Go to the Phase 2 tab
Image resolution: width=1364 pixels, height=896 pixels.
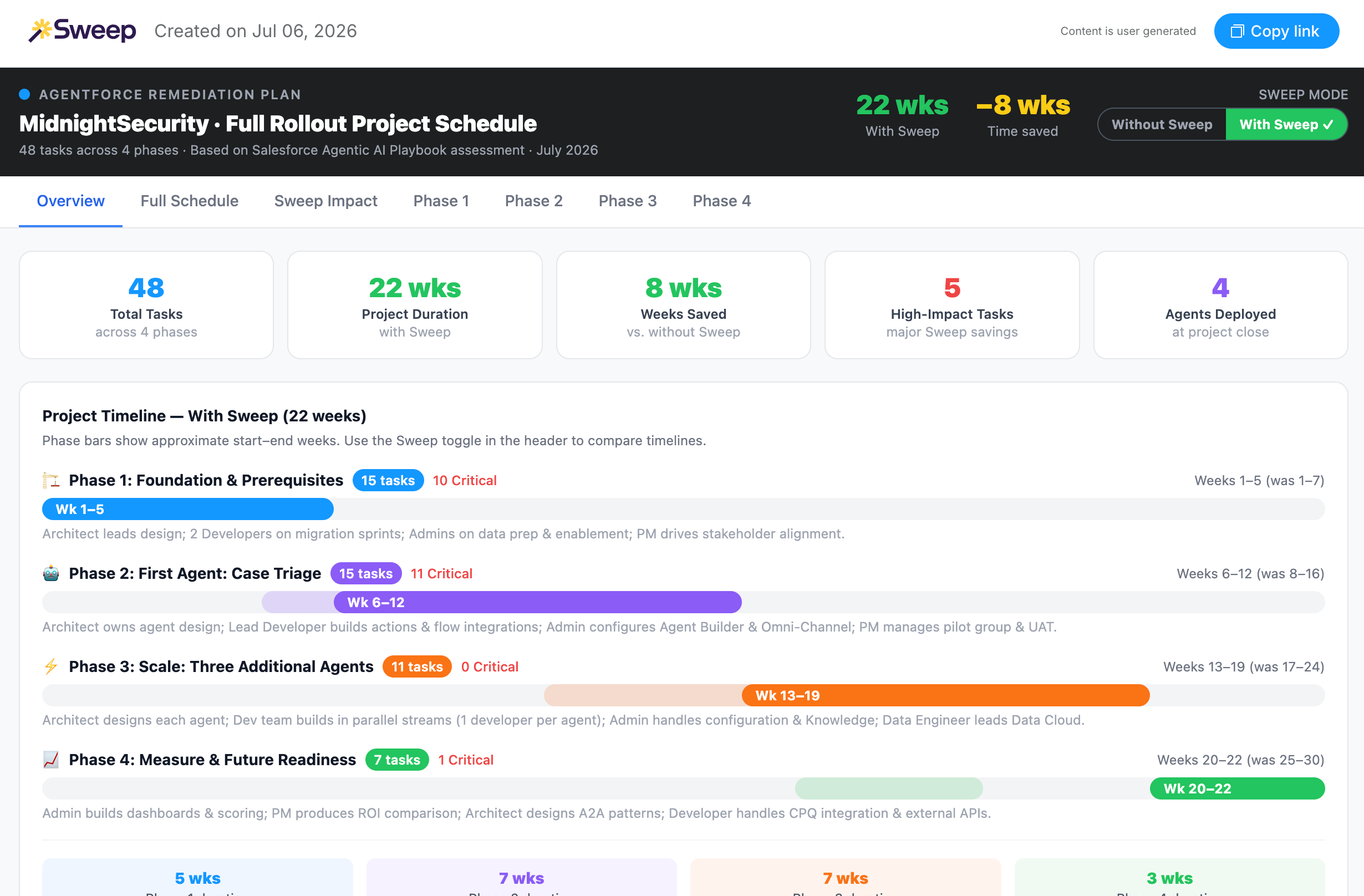(x=533, y=201)
